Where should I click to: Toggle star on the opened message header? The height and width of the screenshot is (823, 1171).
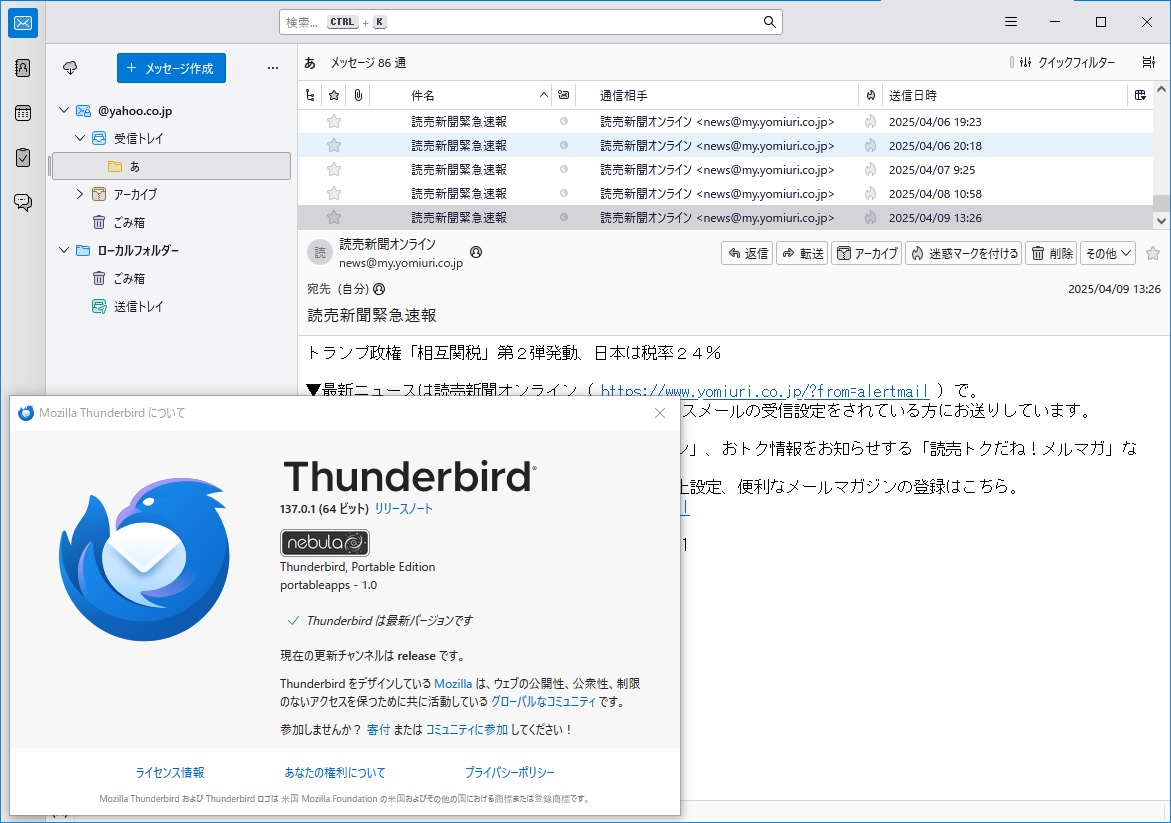pos(1152,253)
